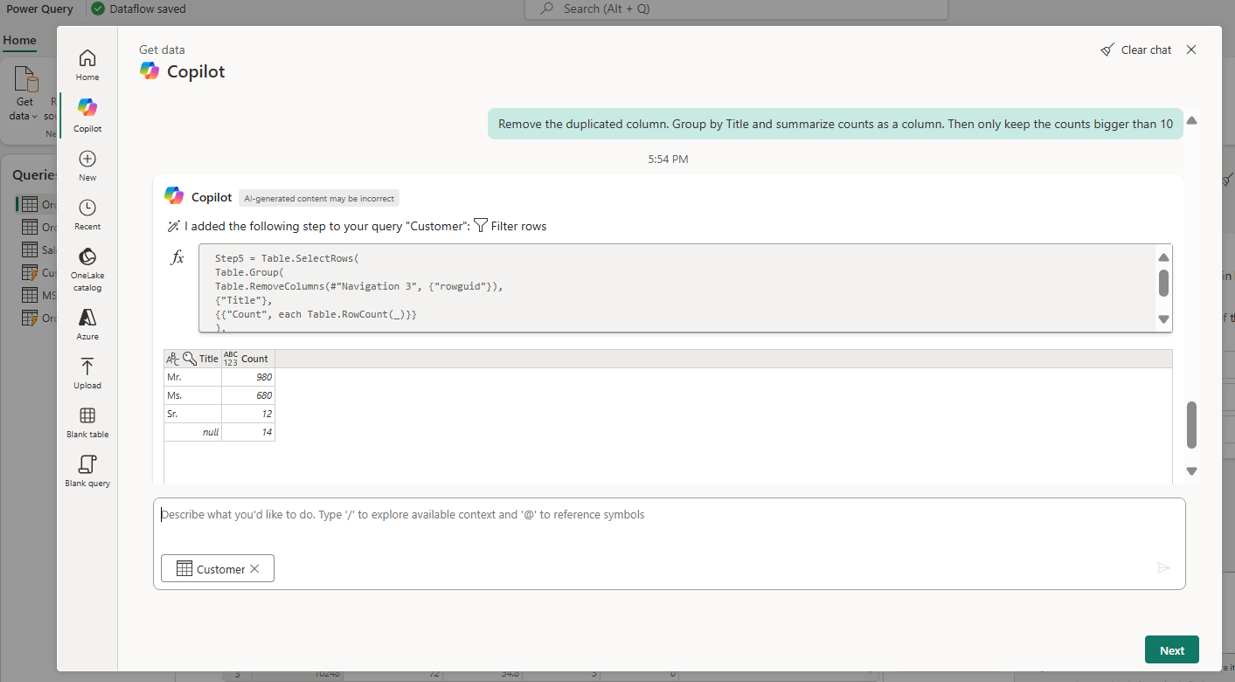Select the Count column ABC123 type icon
This screenshot has width=1235, height=682.
231,358
